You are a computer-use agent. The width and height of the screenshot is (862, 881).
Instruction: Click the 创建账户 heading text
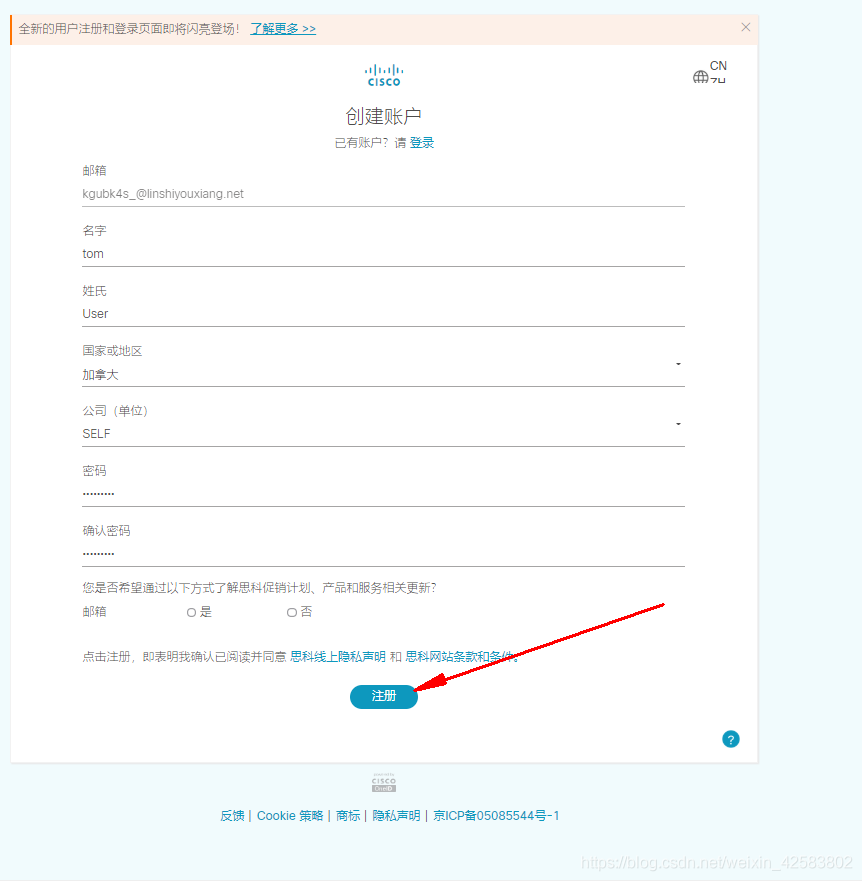(x=384, y=116)
